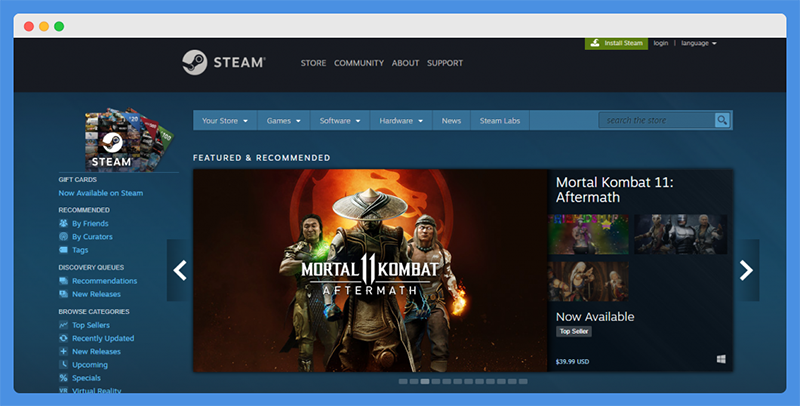The image size is (800, 406).
Task: Open the language dropdown
Action: tap(698, 43)
